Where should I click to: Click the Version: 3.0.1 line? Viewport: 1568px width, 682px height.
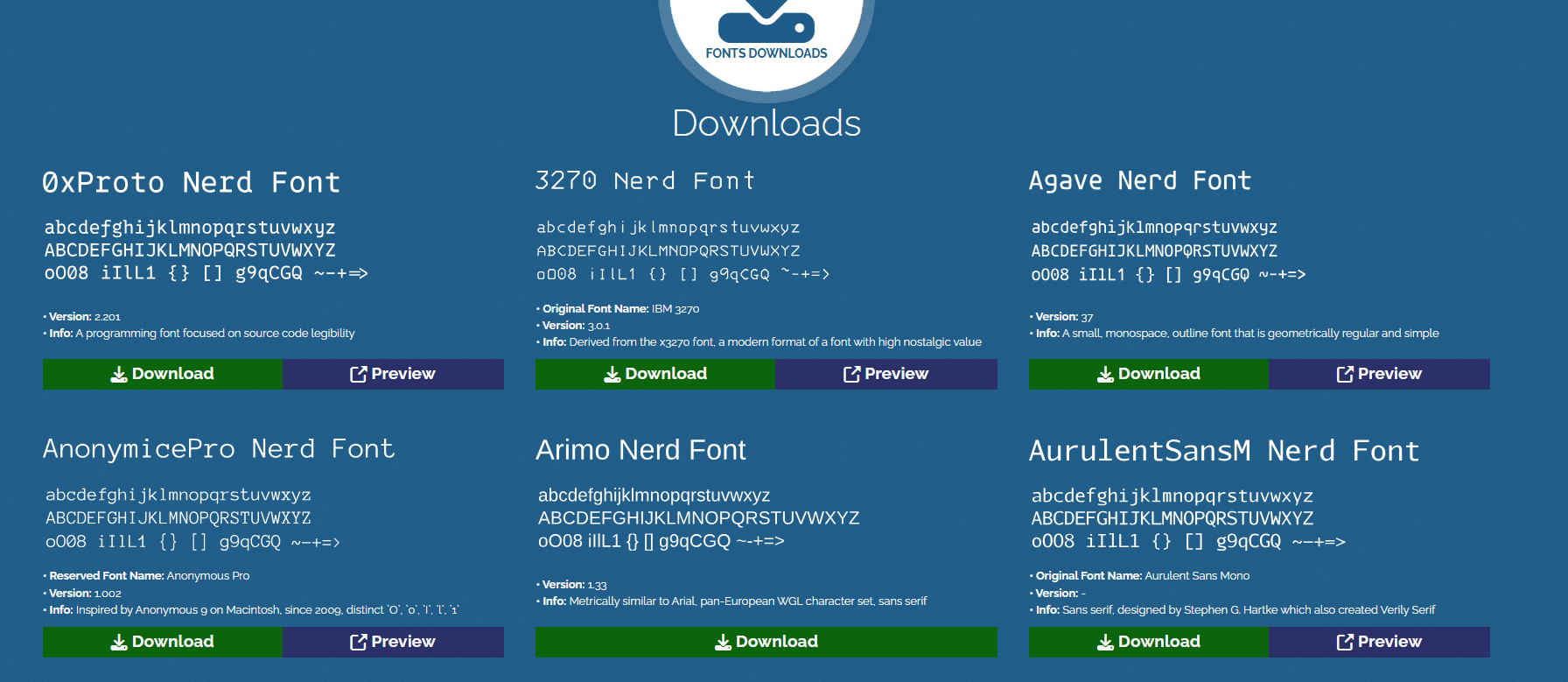pyautogui.click(x=573, y=326)
